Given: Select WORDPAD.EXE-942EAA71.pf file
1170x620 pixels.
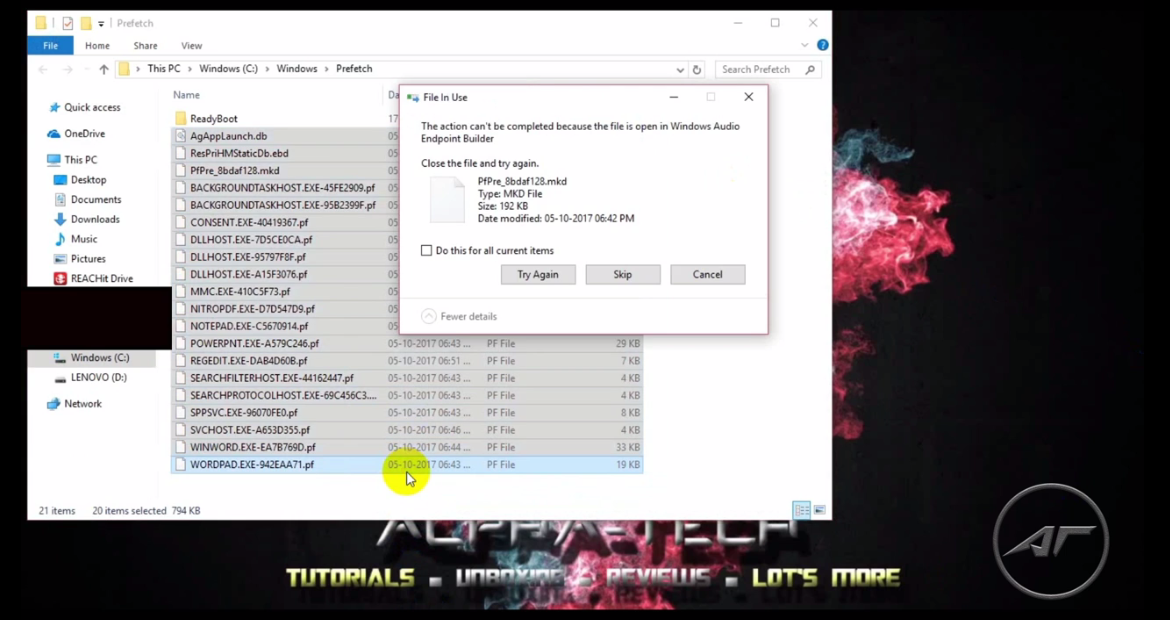Looking at the screenshot, I should coord(407,465).
